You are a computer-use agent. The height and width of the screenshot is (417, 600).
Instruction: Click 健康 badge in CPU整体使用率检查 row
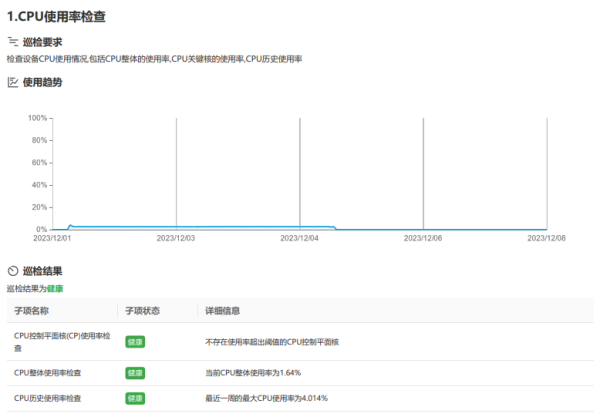click(x=135, y=373)
